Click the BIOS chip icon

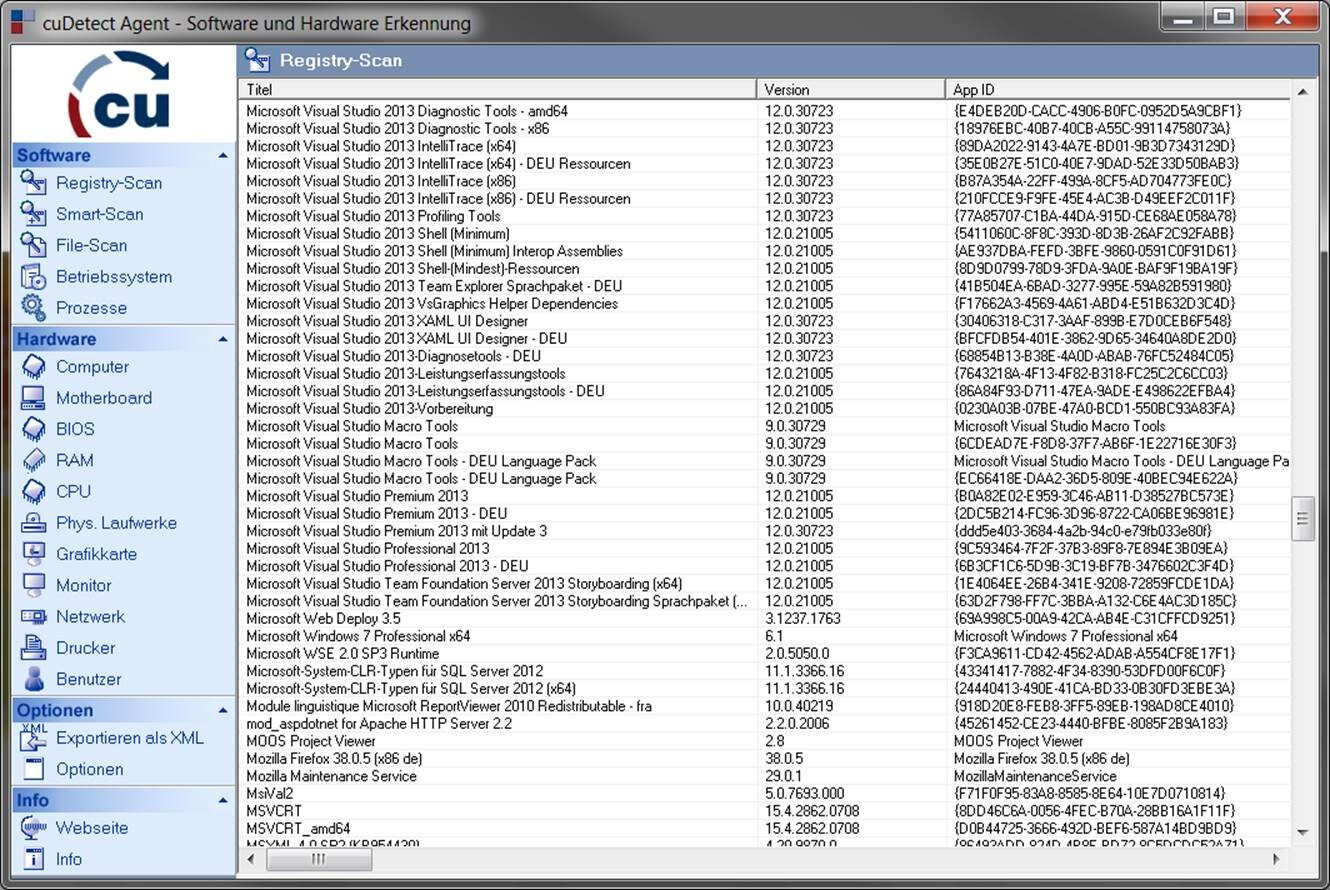[x=34, y=429]
